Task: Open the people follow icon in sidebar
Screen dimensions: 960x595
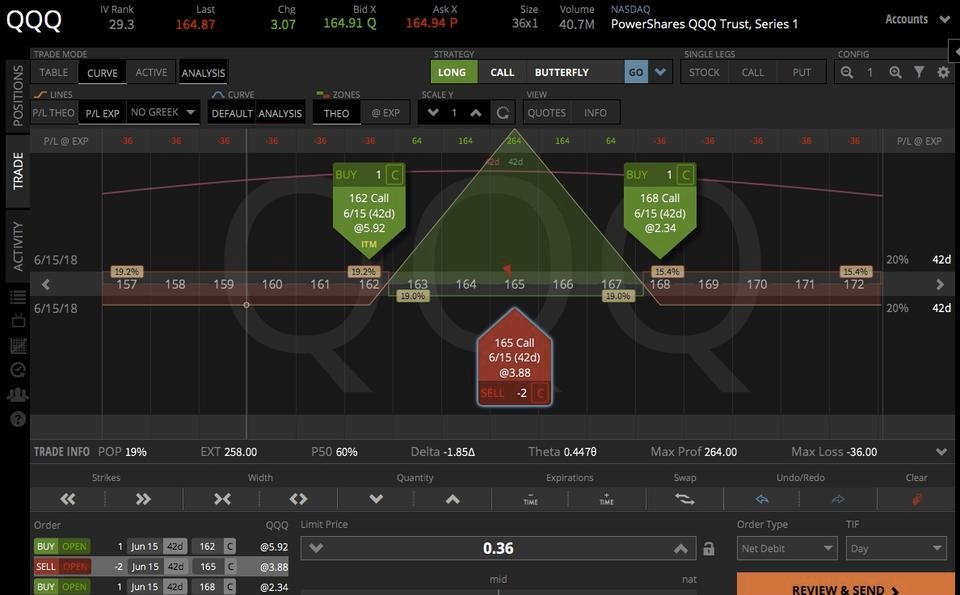Action: click(x=18, y=394)
